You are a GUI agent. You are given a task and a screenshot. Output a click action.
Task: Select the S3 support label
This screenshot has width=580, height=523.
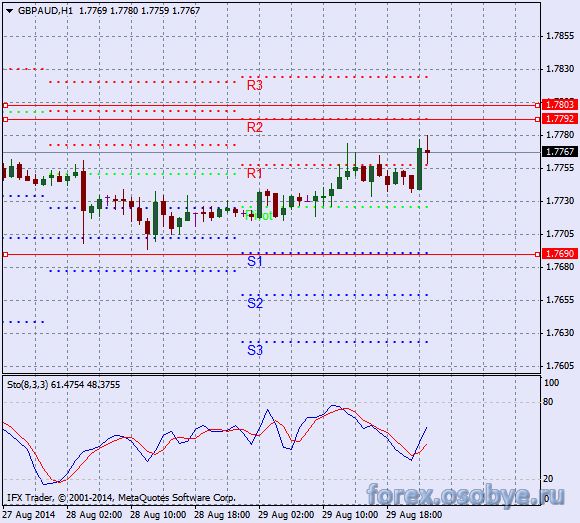pos(254,350)
